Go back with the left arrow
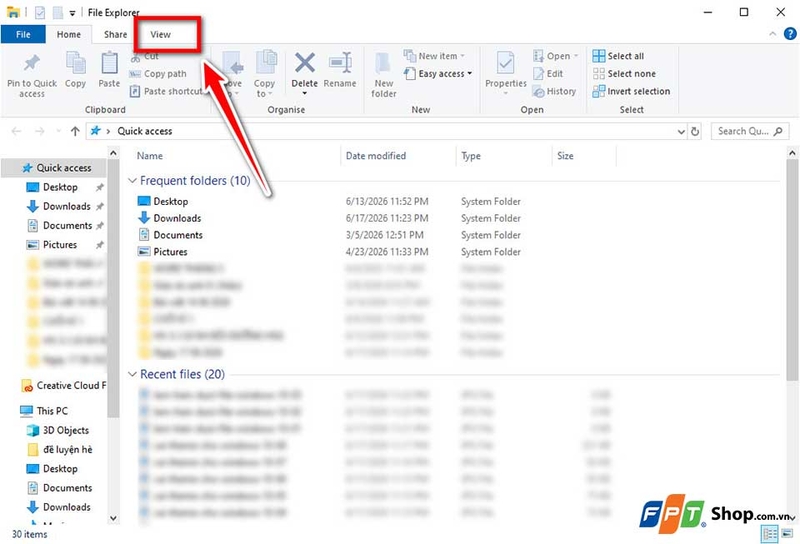 pyautogui.click(x=16, y=131)
